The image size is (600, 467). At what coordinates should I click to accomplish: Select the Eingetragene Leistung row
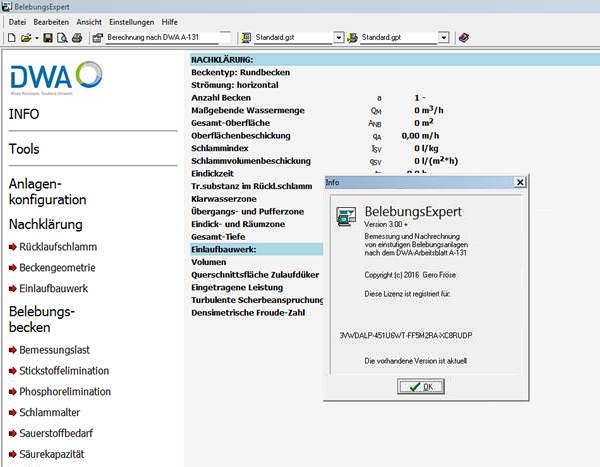pyautogui.click(x=237, y=287)
